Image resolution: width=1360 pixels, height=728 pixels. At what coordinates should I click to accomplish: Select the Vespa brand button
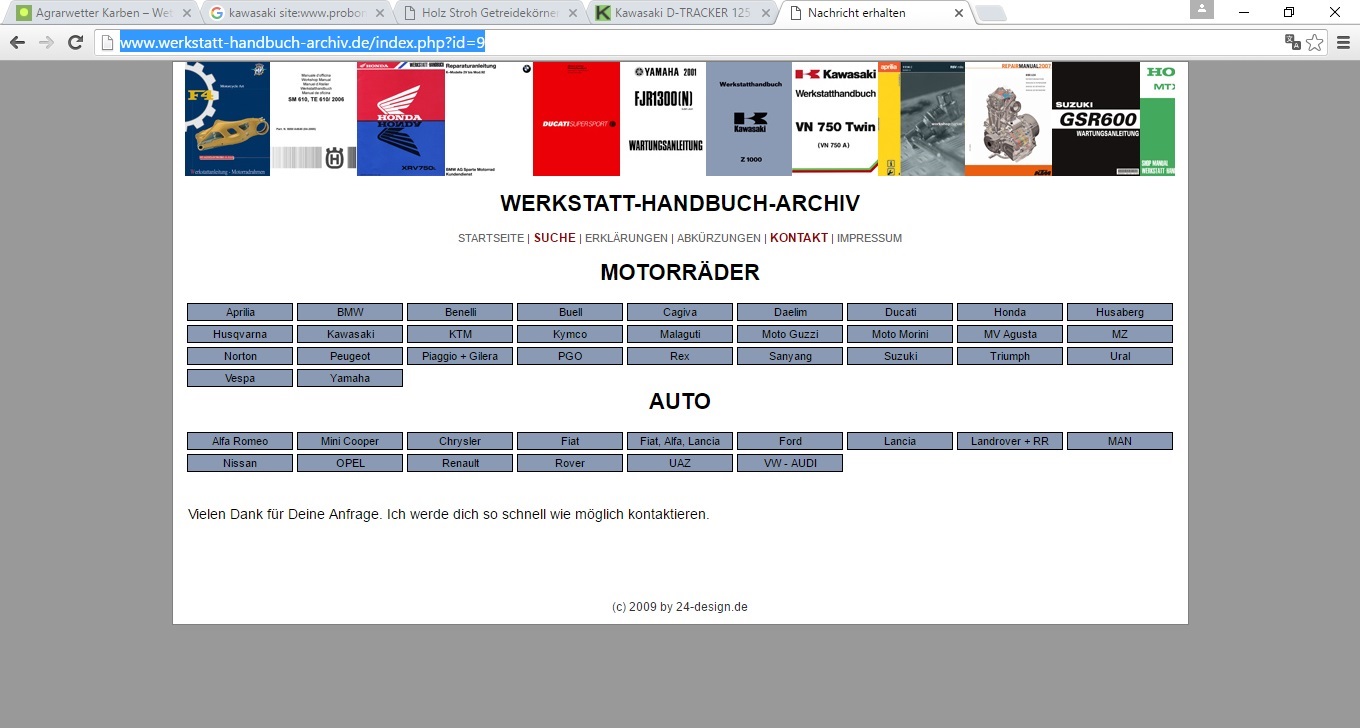(240, 378)
